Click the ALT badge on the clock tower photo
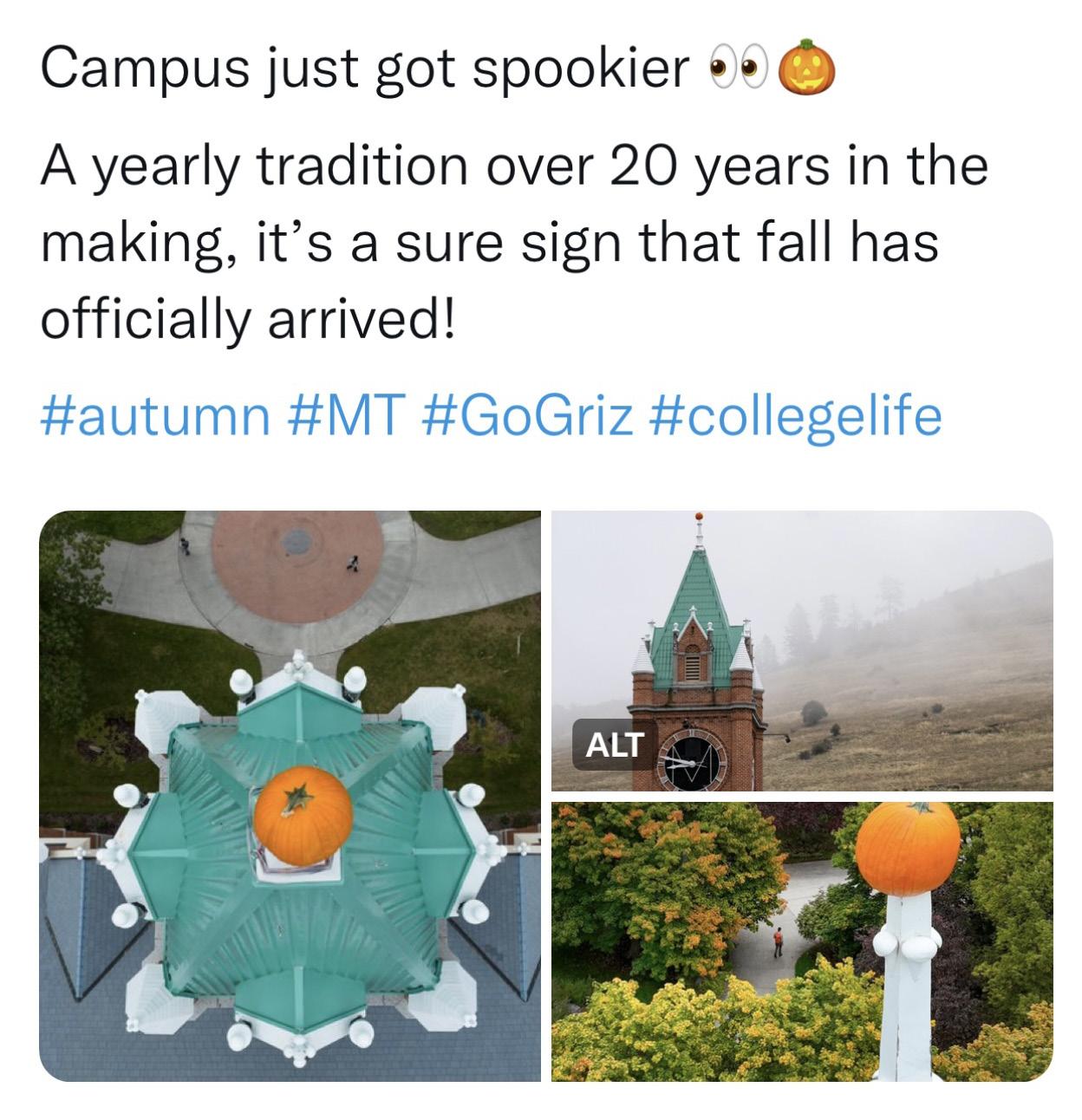This screenshot has width=1082, height=1120. tap(614, 744)
